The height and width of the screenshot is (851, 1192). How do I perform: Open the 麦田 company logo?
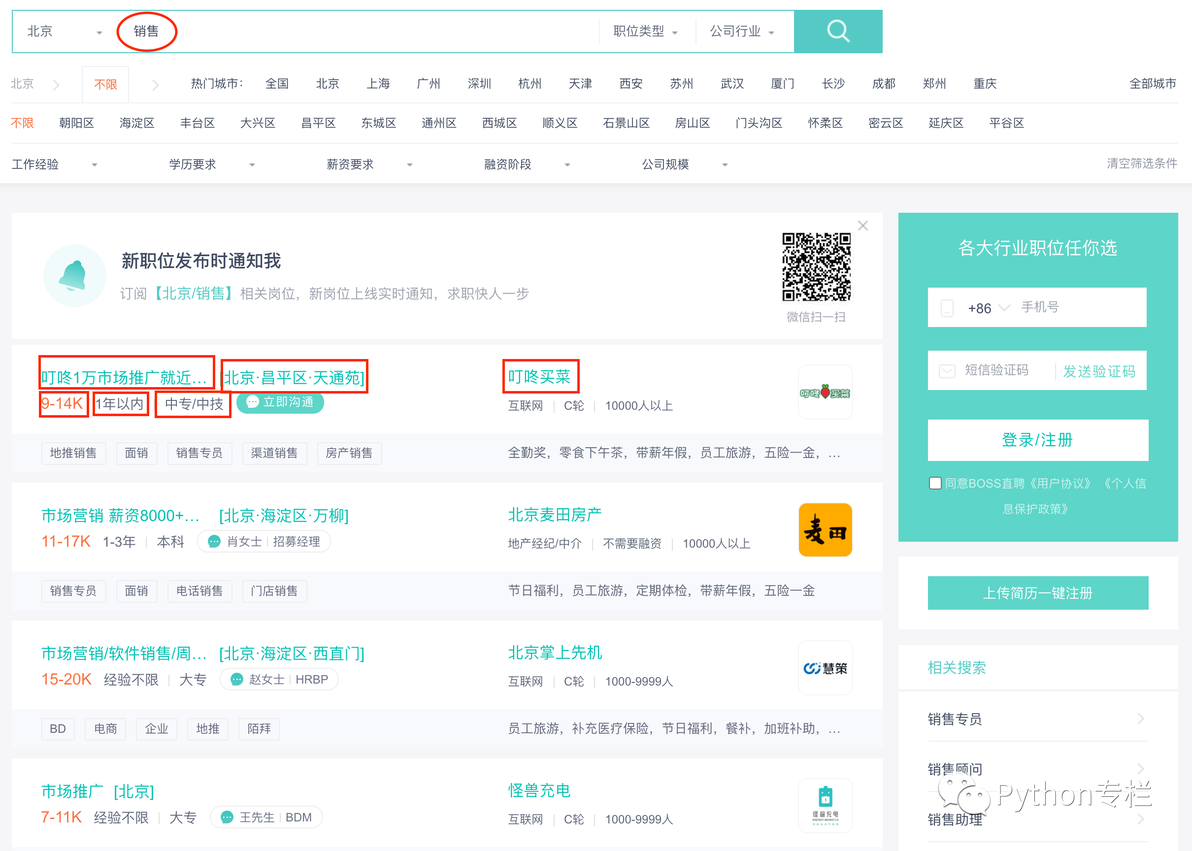click(x=825, y=530)
